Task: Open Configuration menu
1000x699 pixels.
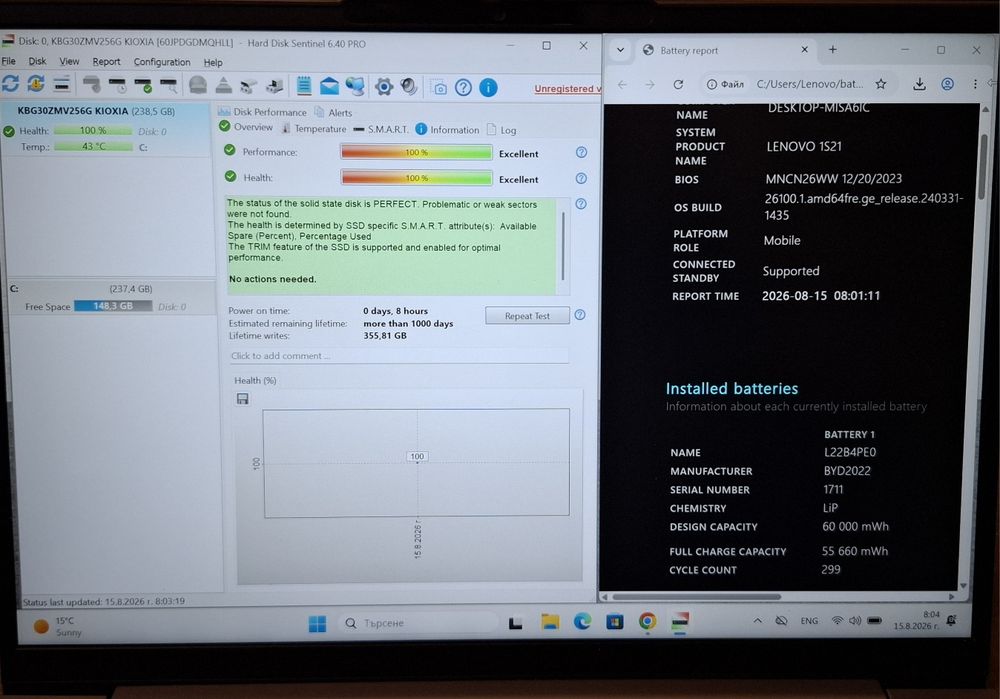Action: (162, 62)
